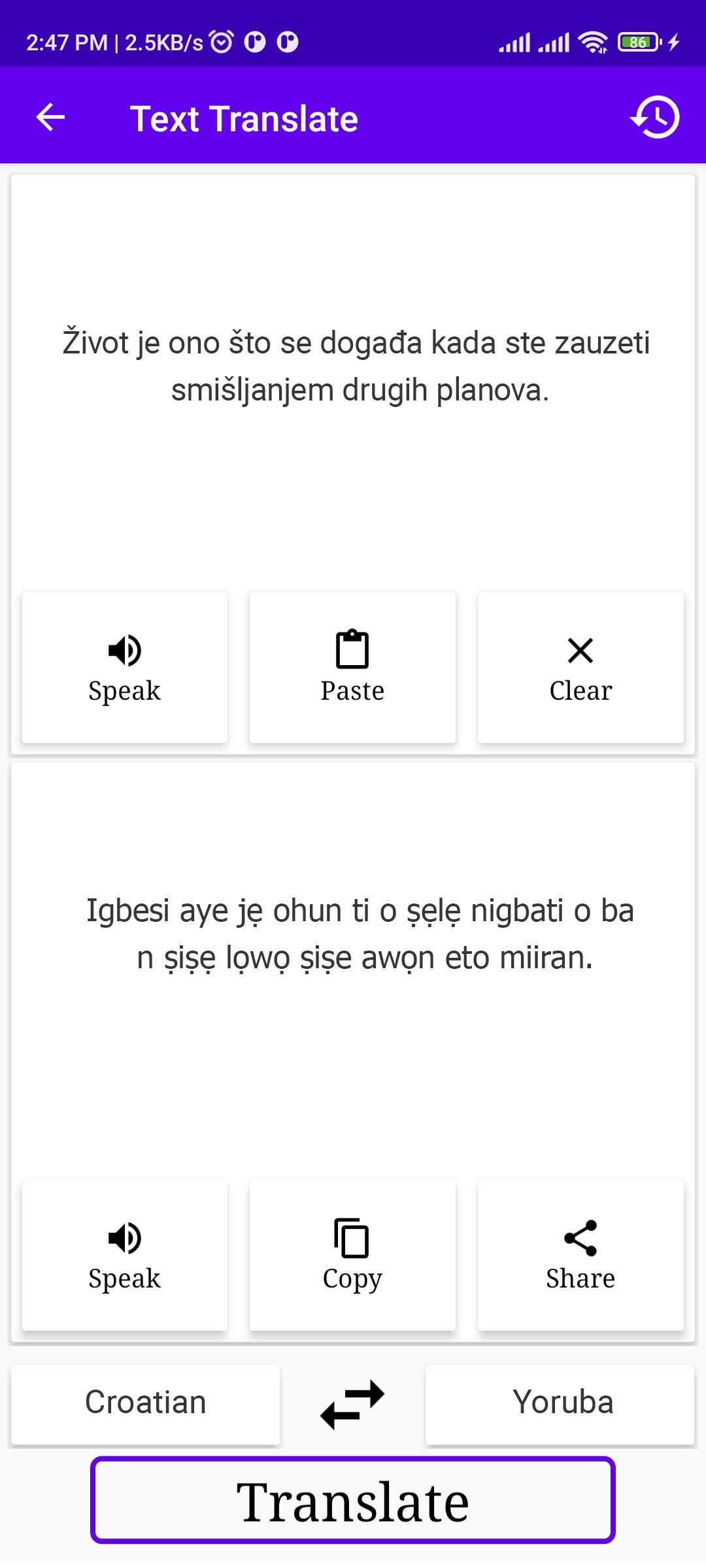
Task: Click the Translate button
Action: (x=353, y=1500)
